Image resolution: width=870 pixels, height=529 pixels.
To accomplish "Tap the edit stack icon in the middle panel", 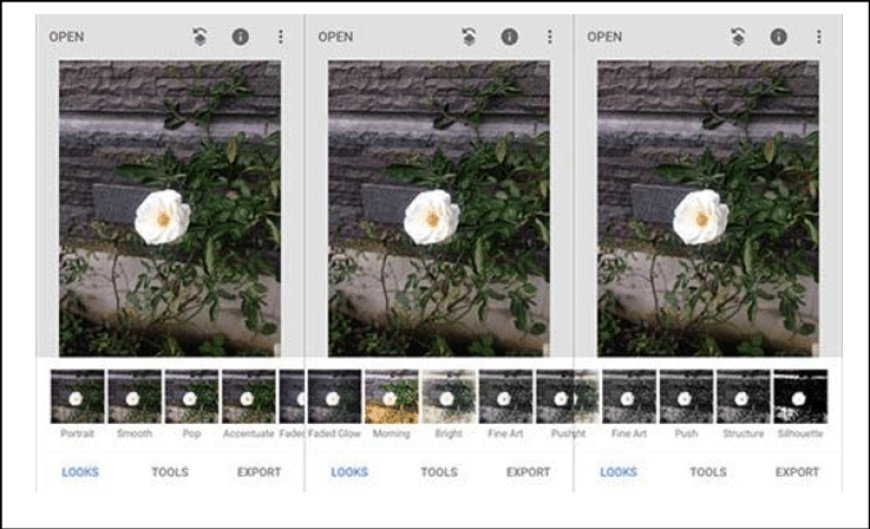I will [x=469, y=37].
